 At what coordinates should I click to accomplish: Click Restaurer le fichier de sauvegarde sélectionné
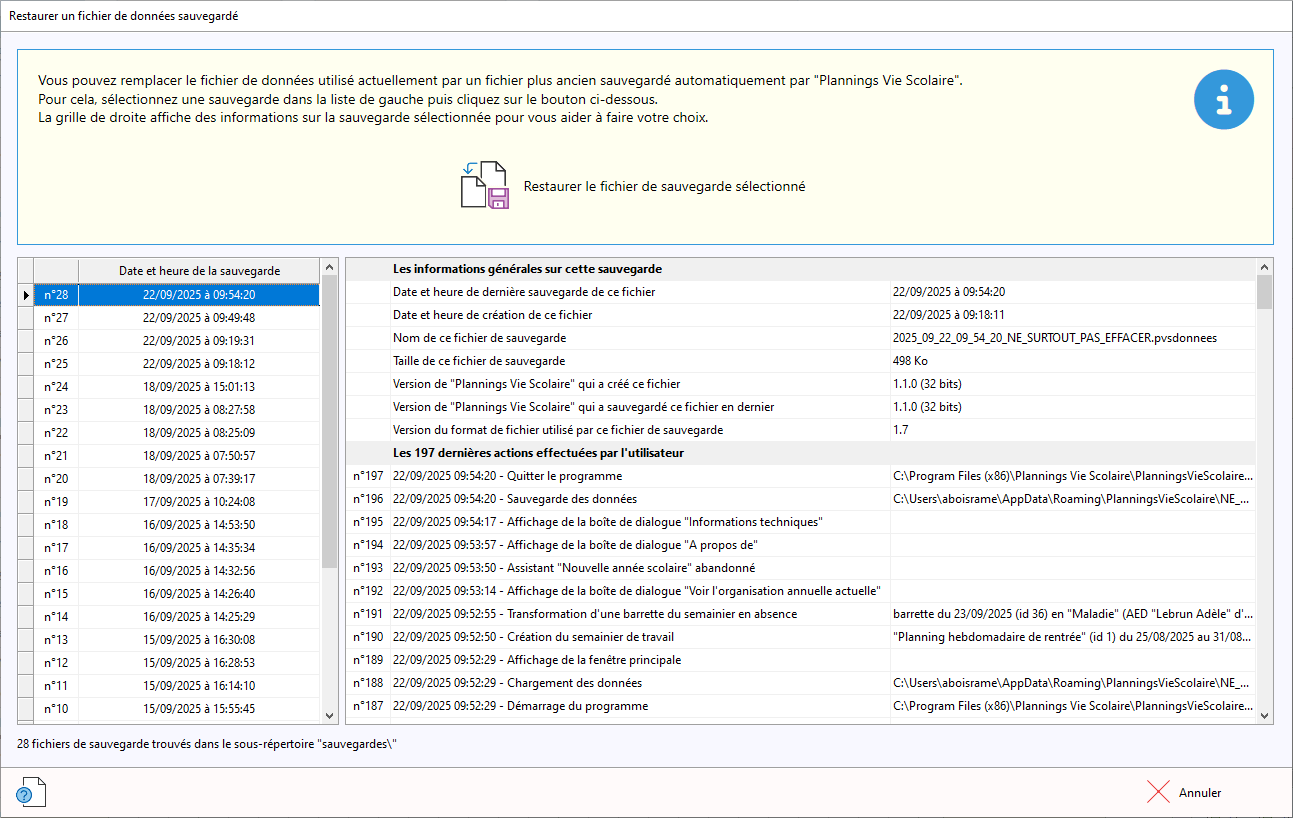coord(664,187)
